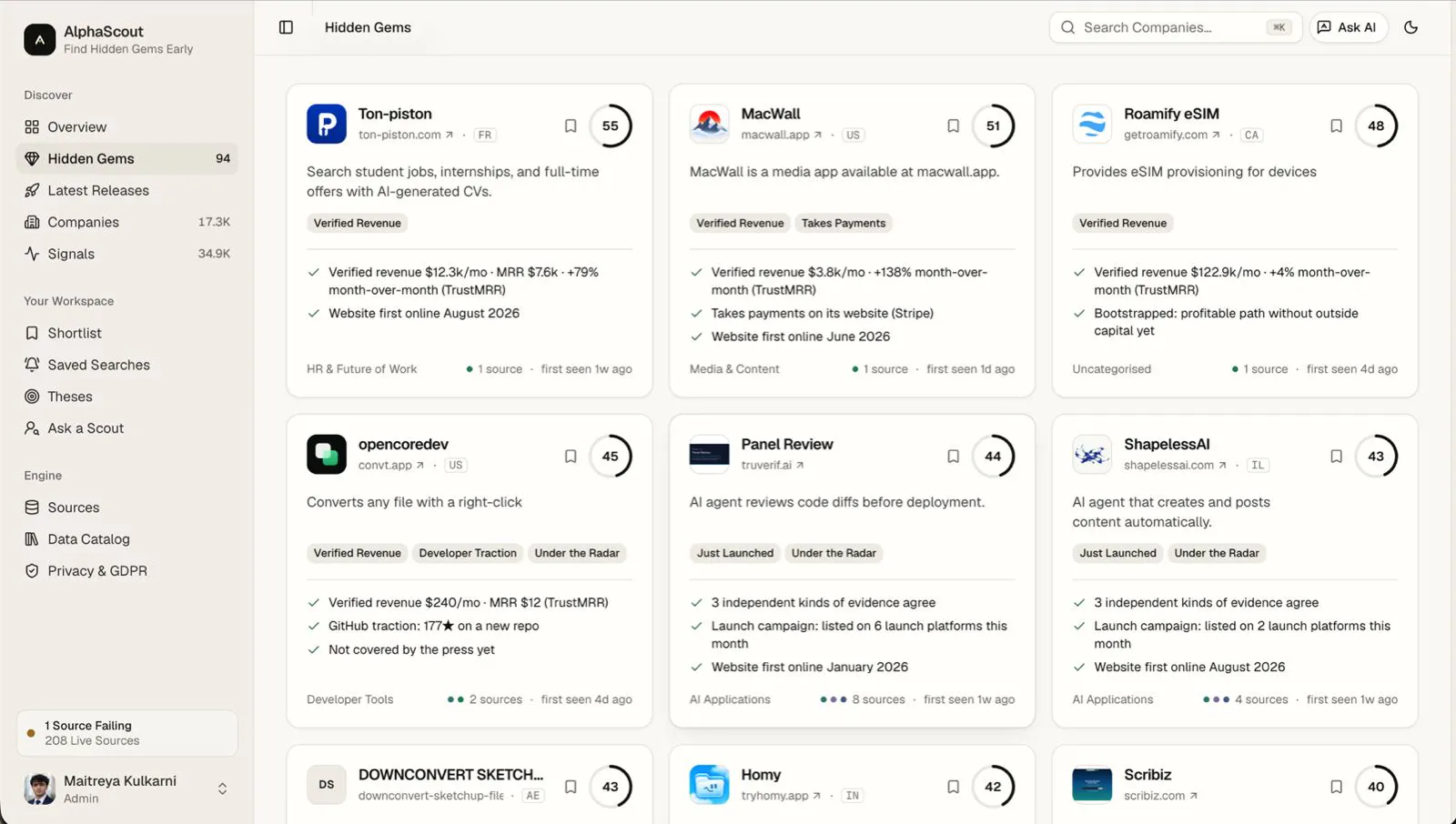
Task: Click the Ton-piston P logo
Action: point(327,124)
